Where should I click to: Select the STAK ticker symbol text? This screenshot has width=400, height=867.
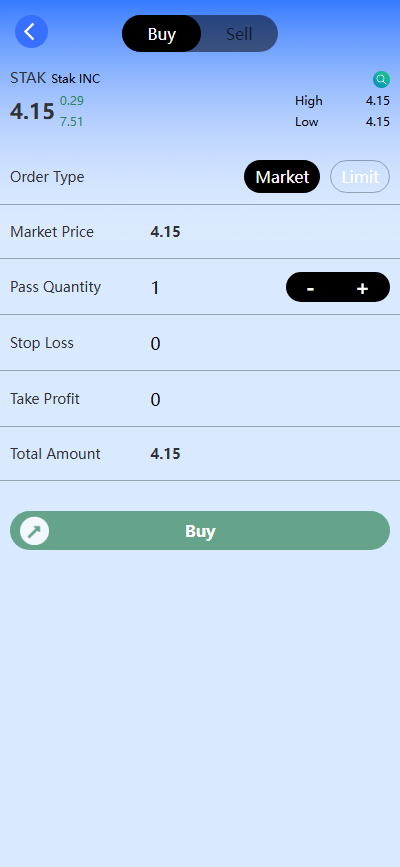point(28,78)
